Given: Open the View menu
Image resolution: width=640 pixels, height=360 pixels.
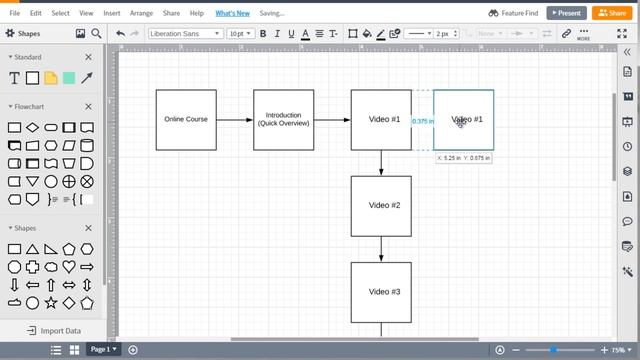Looking at the screenshot, I should [x=86, y=13].
